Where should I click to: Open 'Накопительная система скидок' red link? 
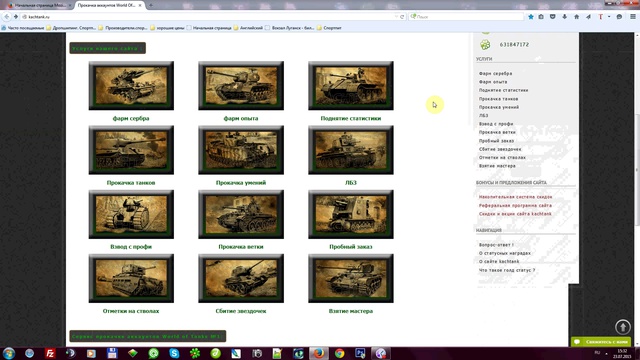tap(515, 197)
